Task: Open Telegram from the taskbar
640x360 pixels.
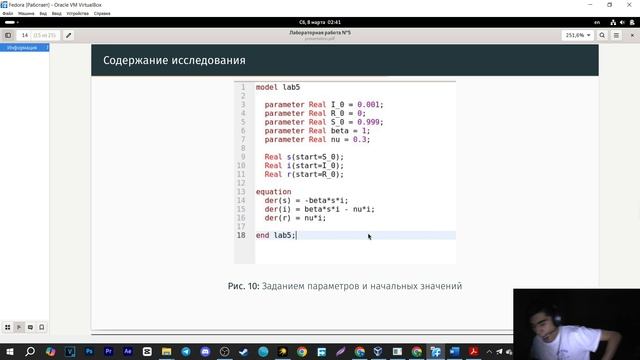Action: [186, 351]
